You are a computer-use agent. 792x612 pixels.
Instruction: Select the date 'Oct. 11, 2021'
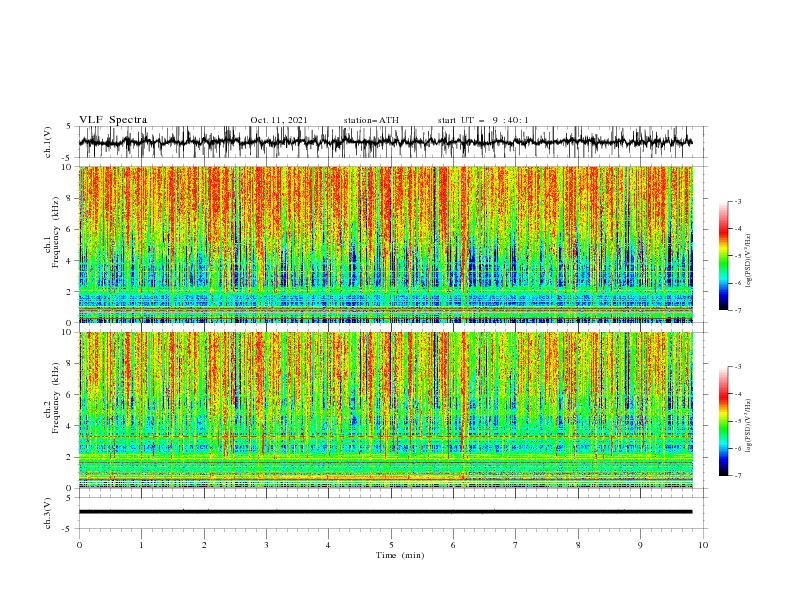point(279,120)
